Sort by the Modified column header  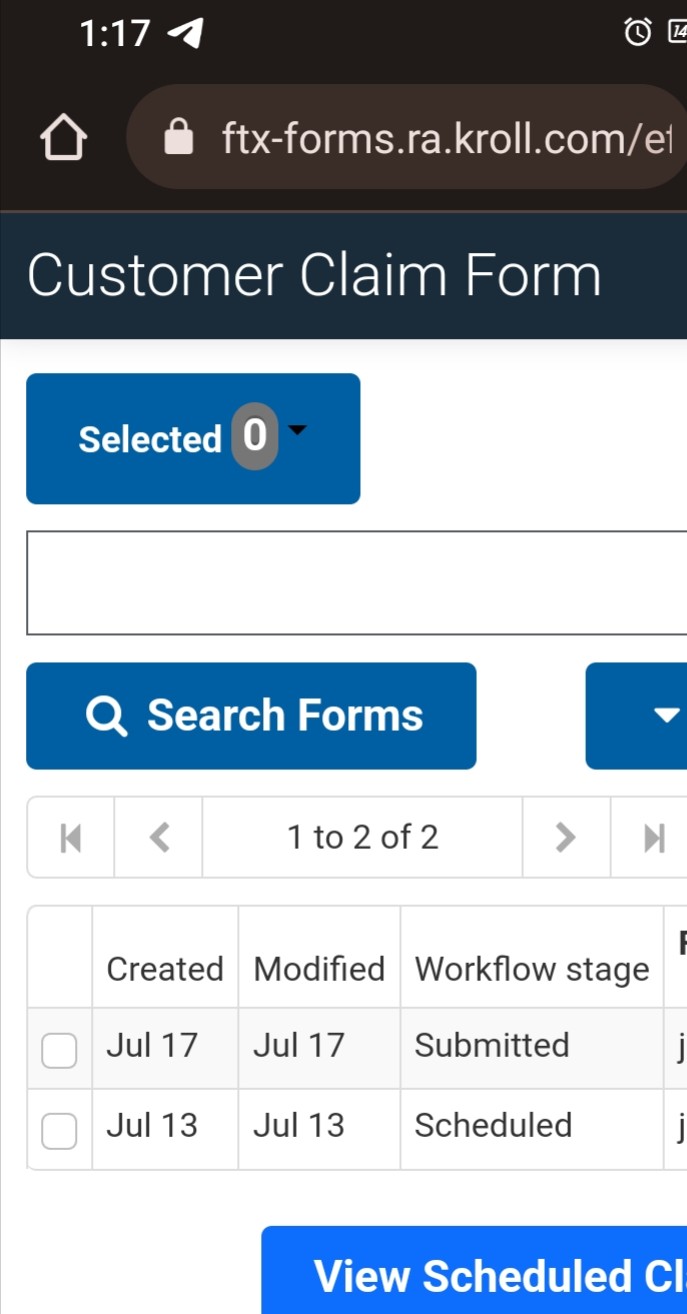coord(319,968)
